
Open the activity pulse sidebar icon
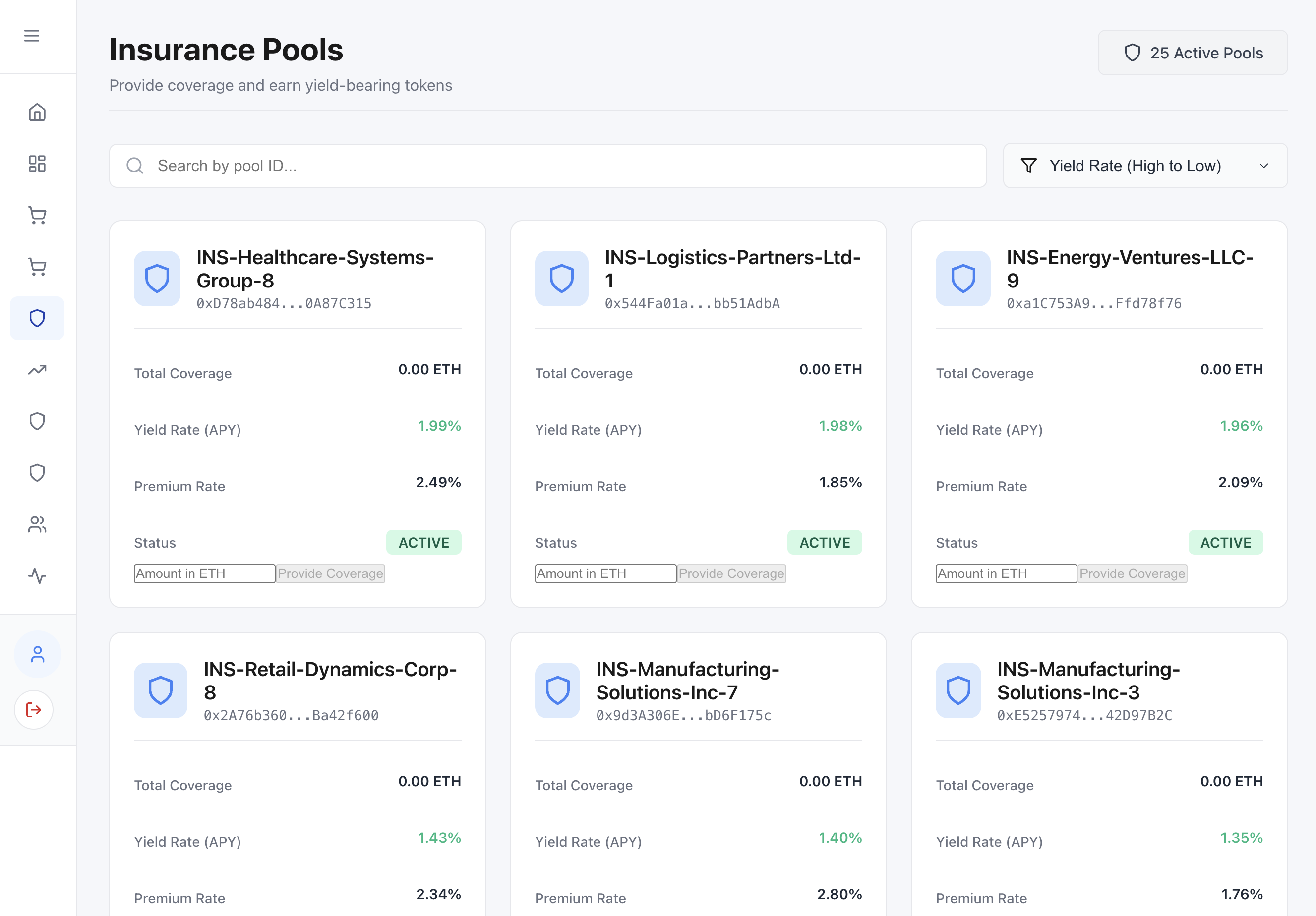[x=37, y=576]
